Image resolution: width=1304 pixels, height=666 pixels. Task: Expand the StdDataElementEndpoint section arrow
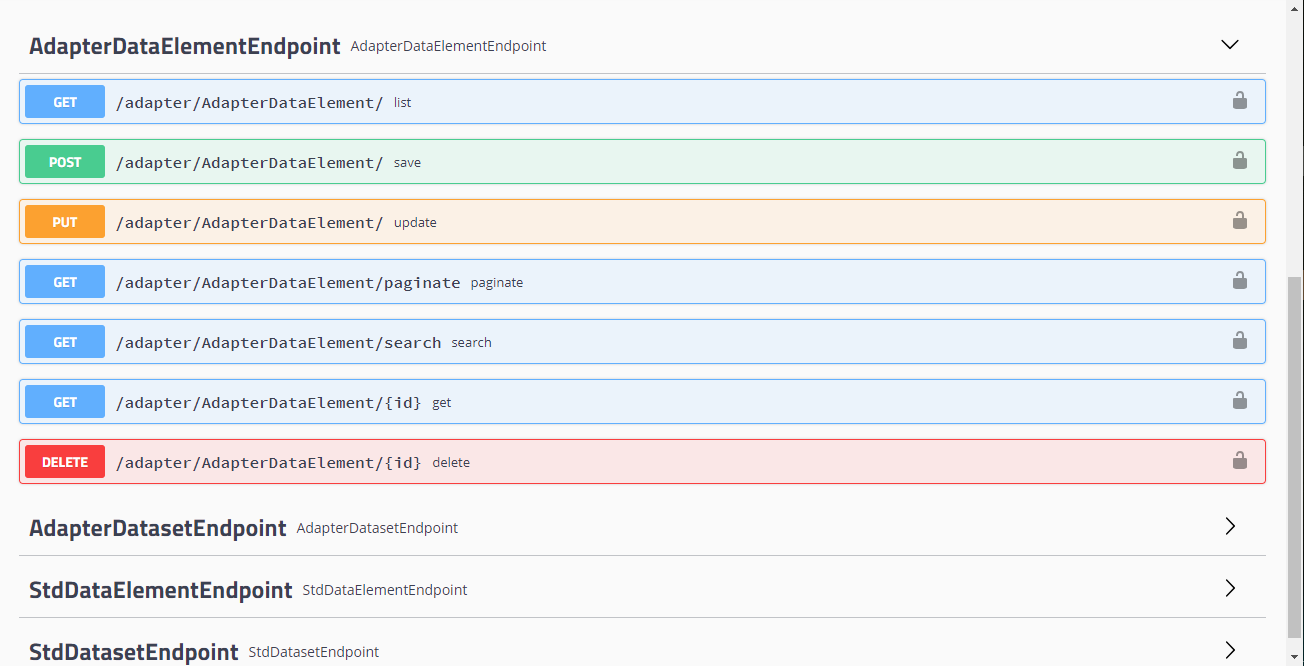pos(1230,588)
